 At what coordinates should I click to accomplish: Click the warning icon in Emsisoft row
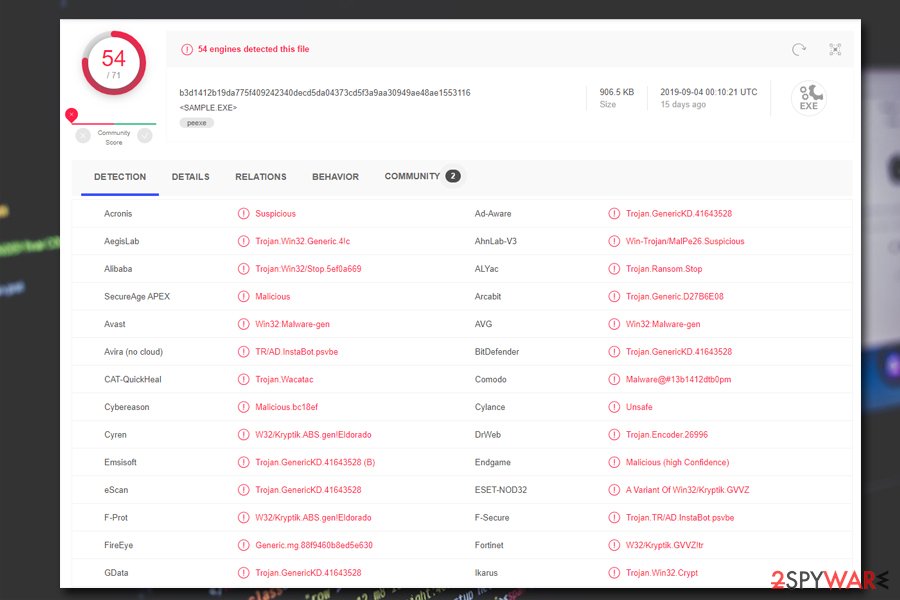(243, 462)
